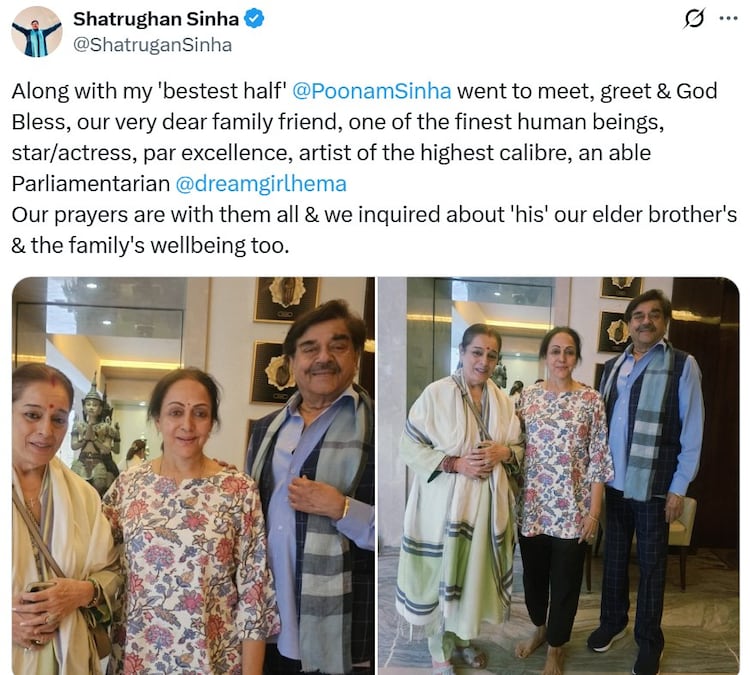Click the Grok slashed-circle icon

point(694,19)
